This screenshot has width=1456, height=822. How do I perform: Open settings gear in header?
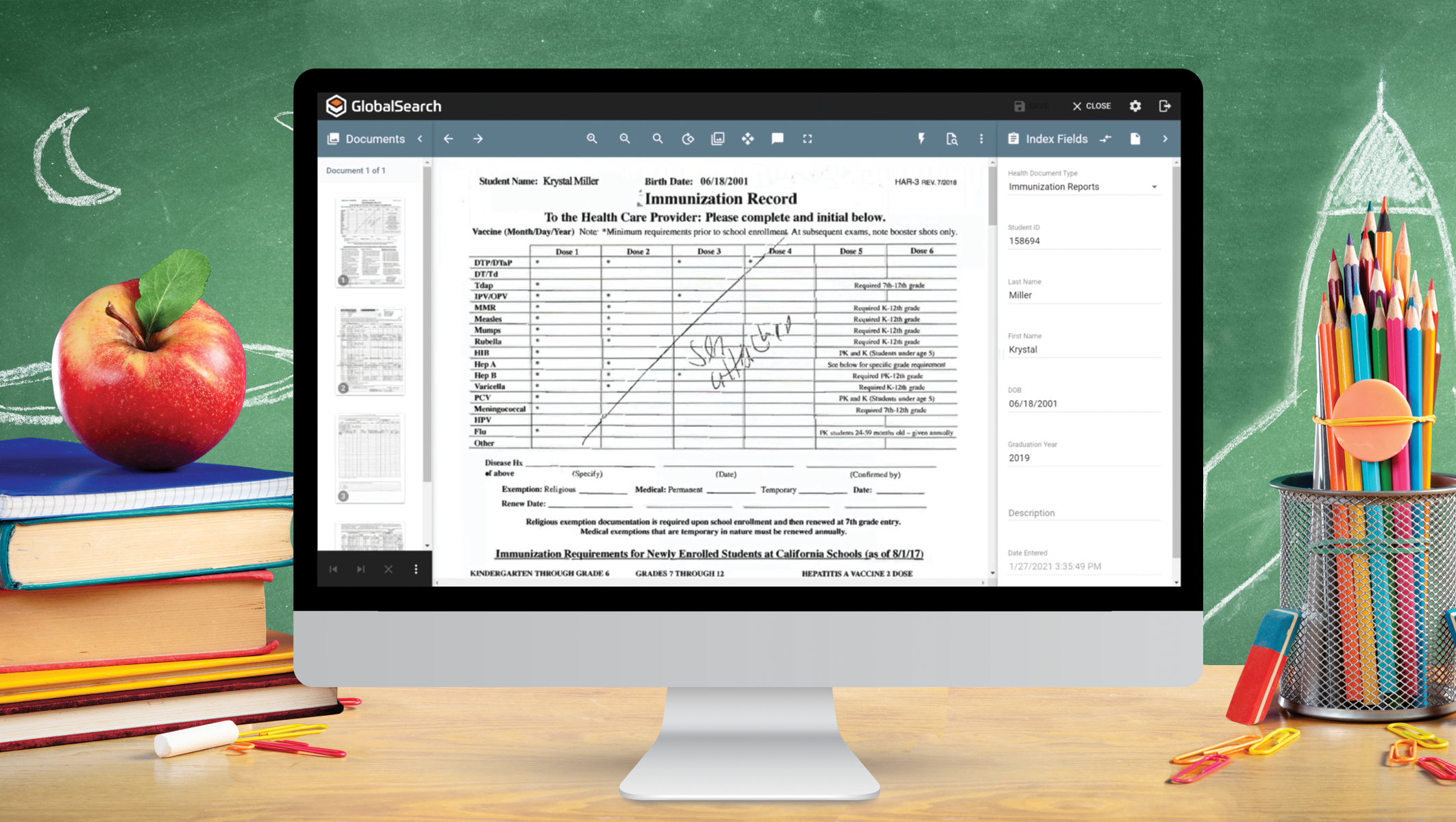pos(1135,106)
